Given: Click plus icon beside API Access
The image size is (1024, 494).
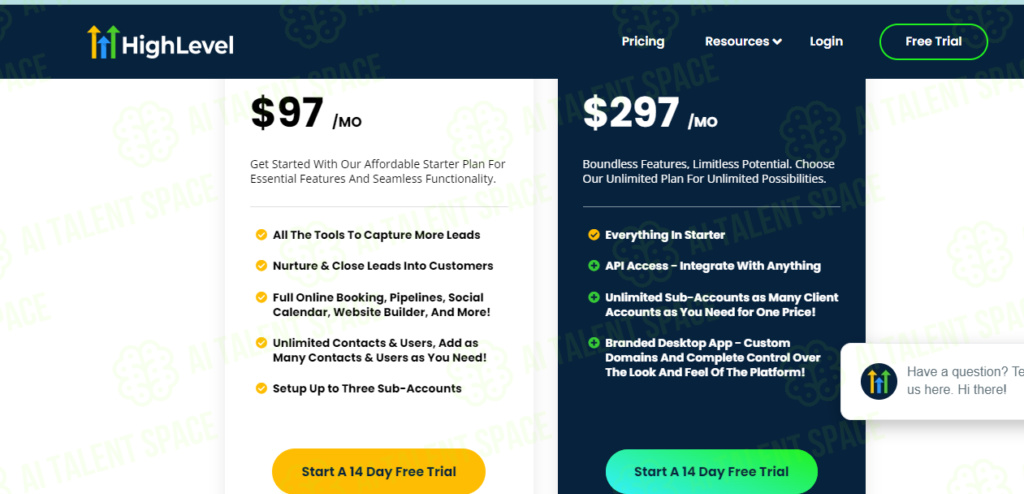Looking at the screenshot, I should point(594,266).
